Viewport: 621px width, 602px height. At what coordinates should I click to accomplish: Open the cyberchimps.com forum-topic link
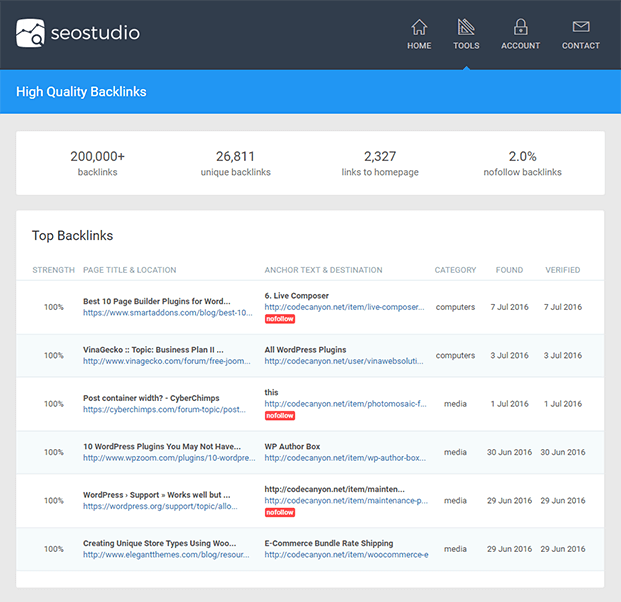[x=164, y=410]
